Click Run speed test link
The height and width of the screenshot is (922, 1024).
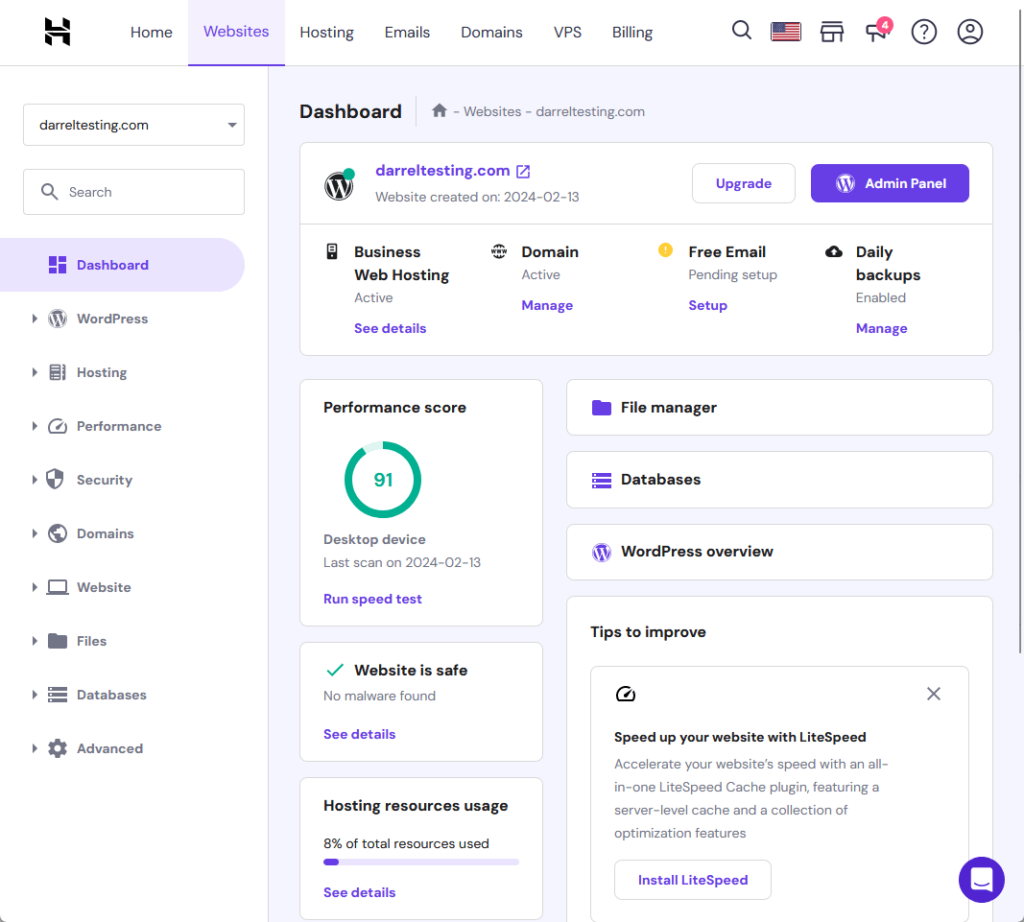372,599
